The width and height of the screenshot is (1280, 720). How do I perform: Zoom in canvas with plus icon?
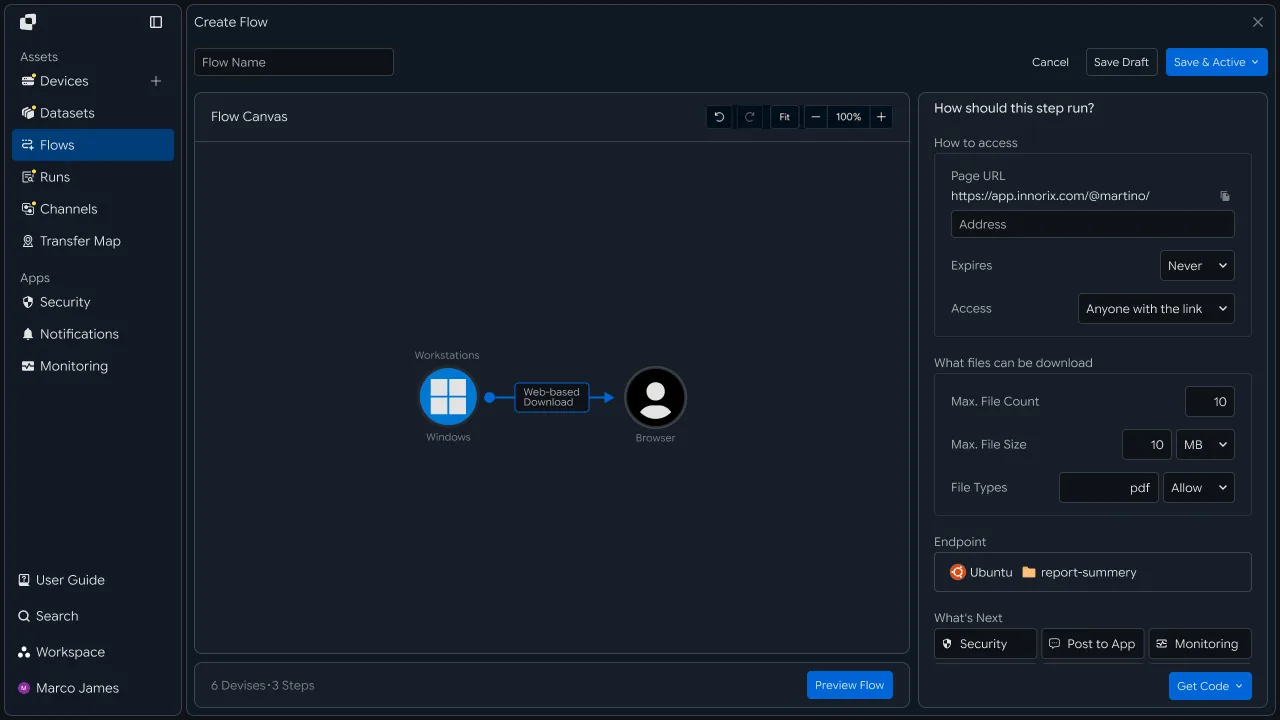click(881, 117)
